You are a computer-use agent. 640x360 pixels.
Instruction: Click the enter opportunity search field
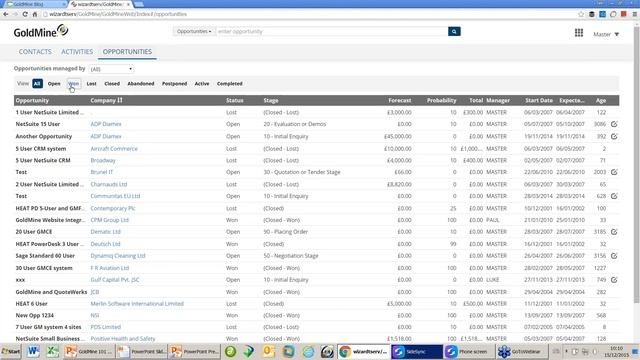tap(331, 31)
